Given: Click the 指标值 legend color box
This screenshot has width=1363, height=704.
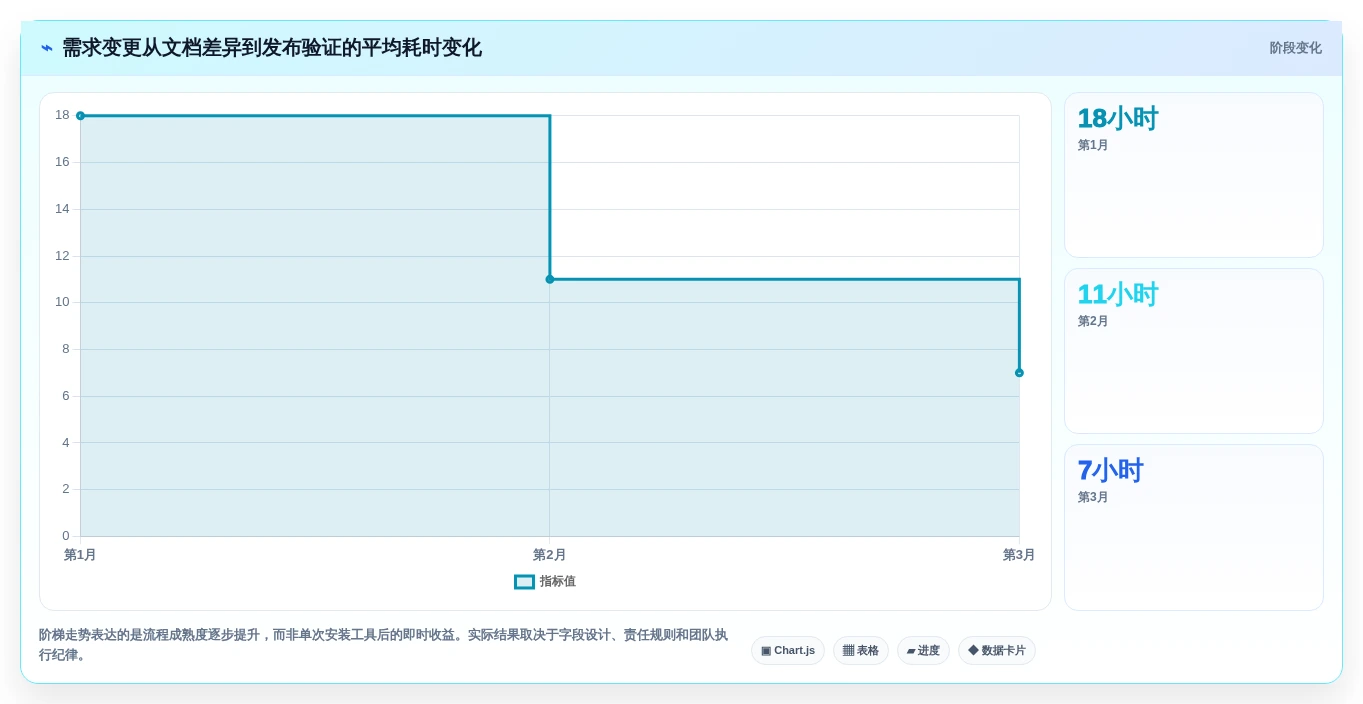Looking at the screenshot, I should [524, 582].
